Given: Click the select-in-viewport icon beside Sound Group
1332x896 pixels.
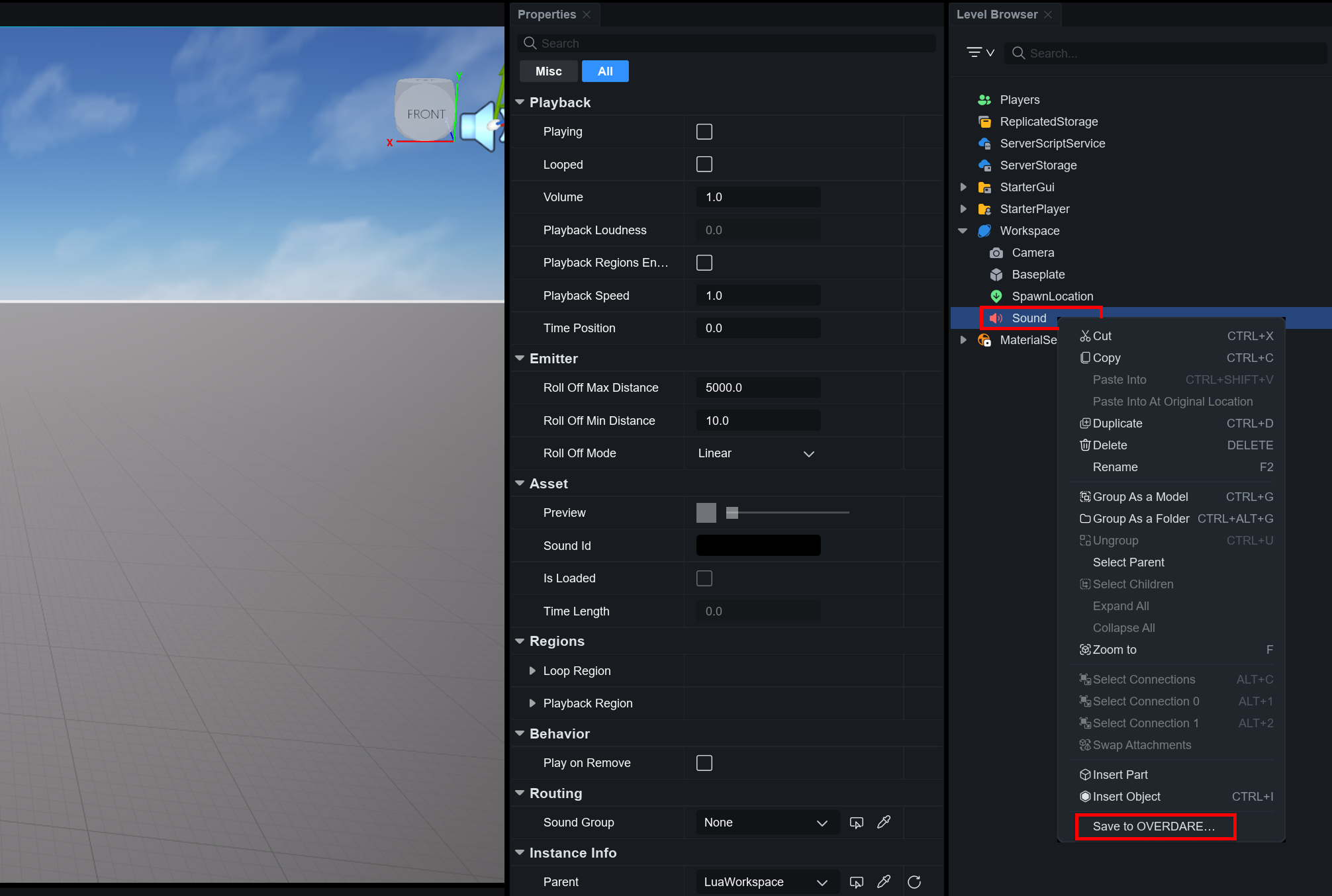Looking at the screenshot, I should click(x=856, y=822).
